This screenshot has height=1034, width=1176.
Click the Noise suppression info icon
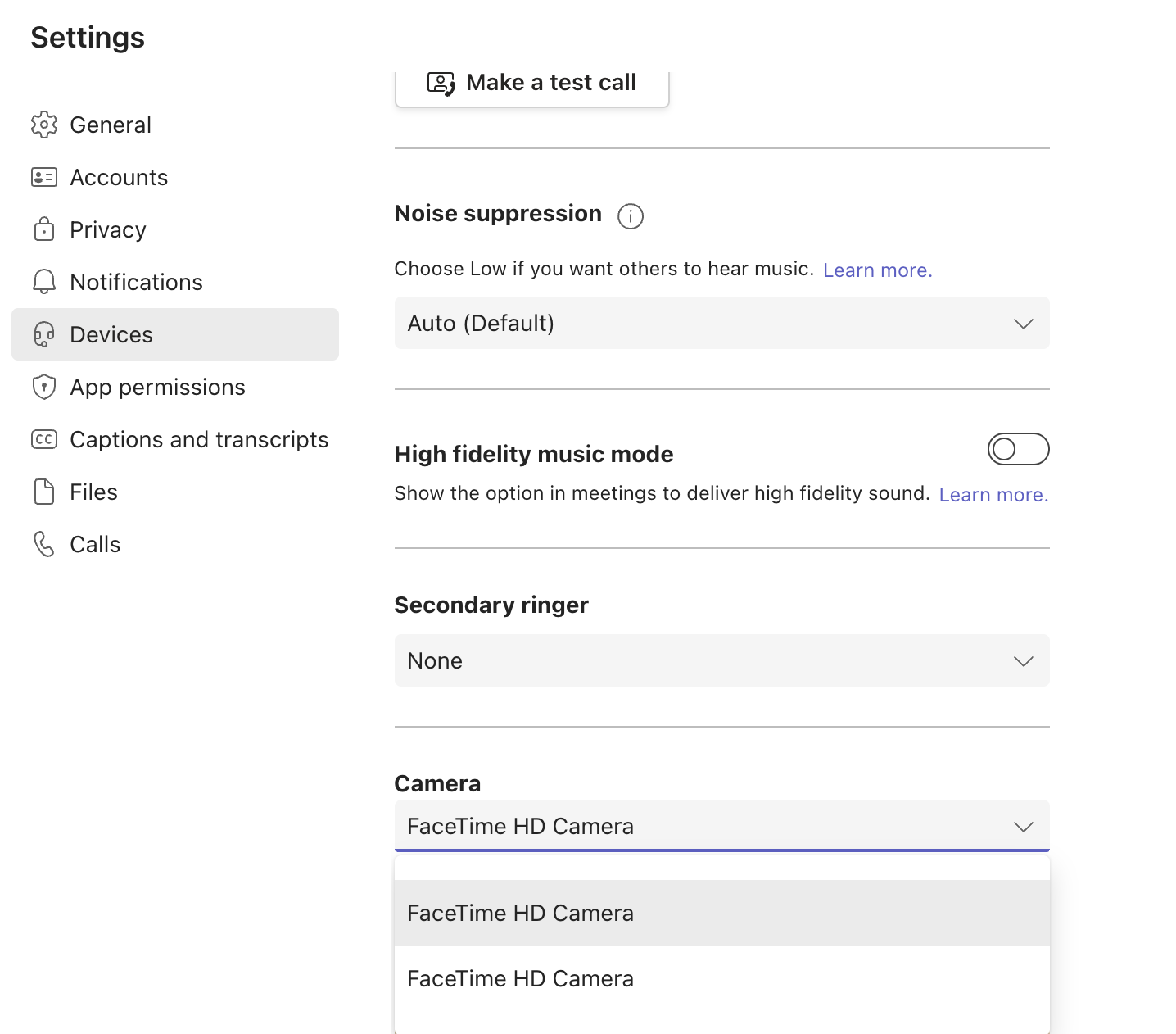(x=631, y=216)
